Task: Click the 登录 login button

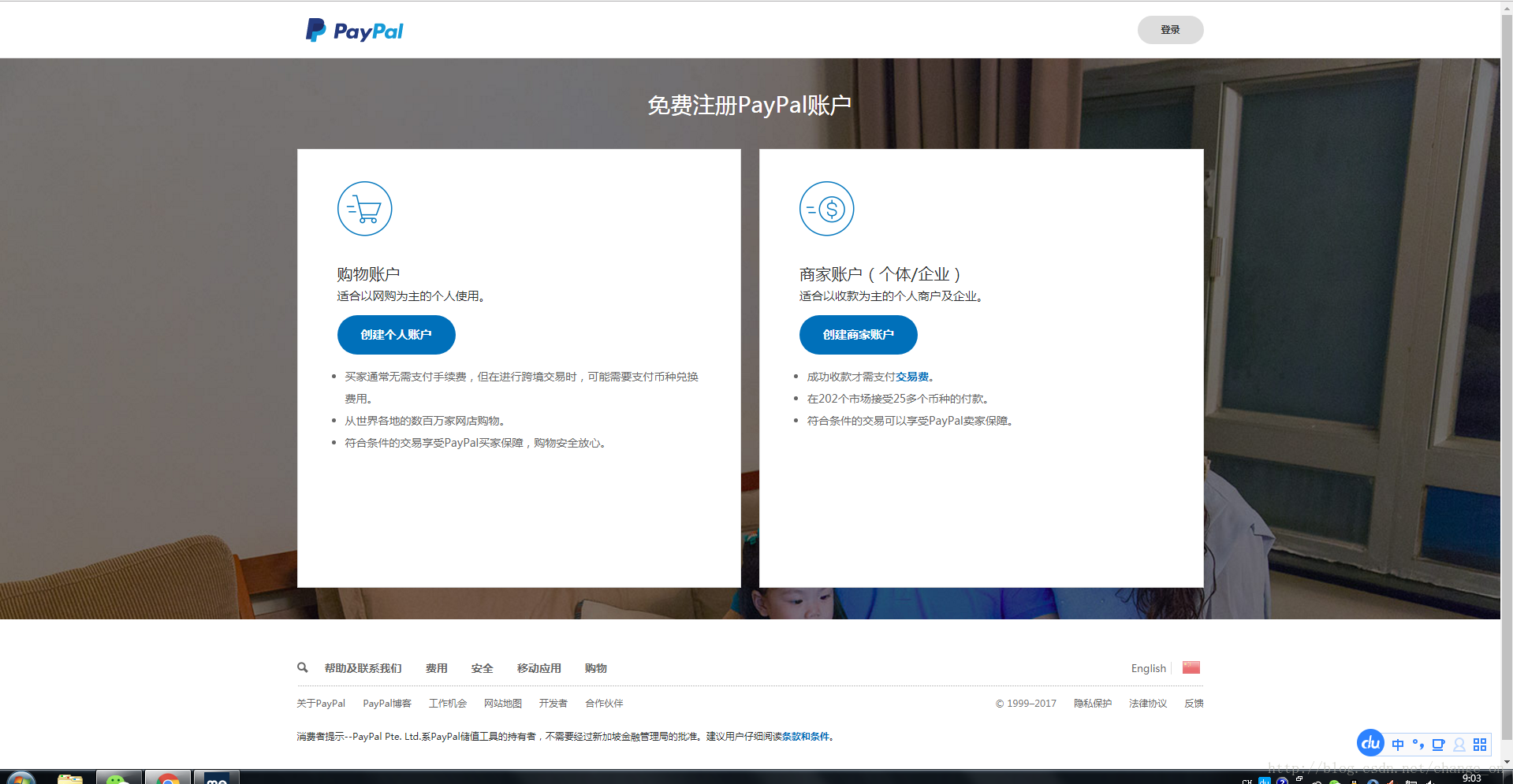Action: (x=1170, y=30)
